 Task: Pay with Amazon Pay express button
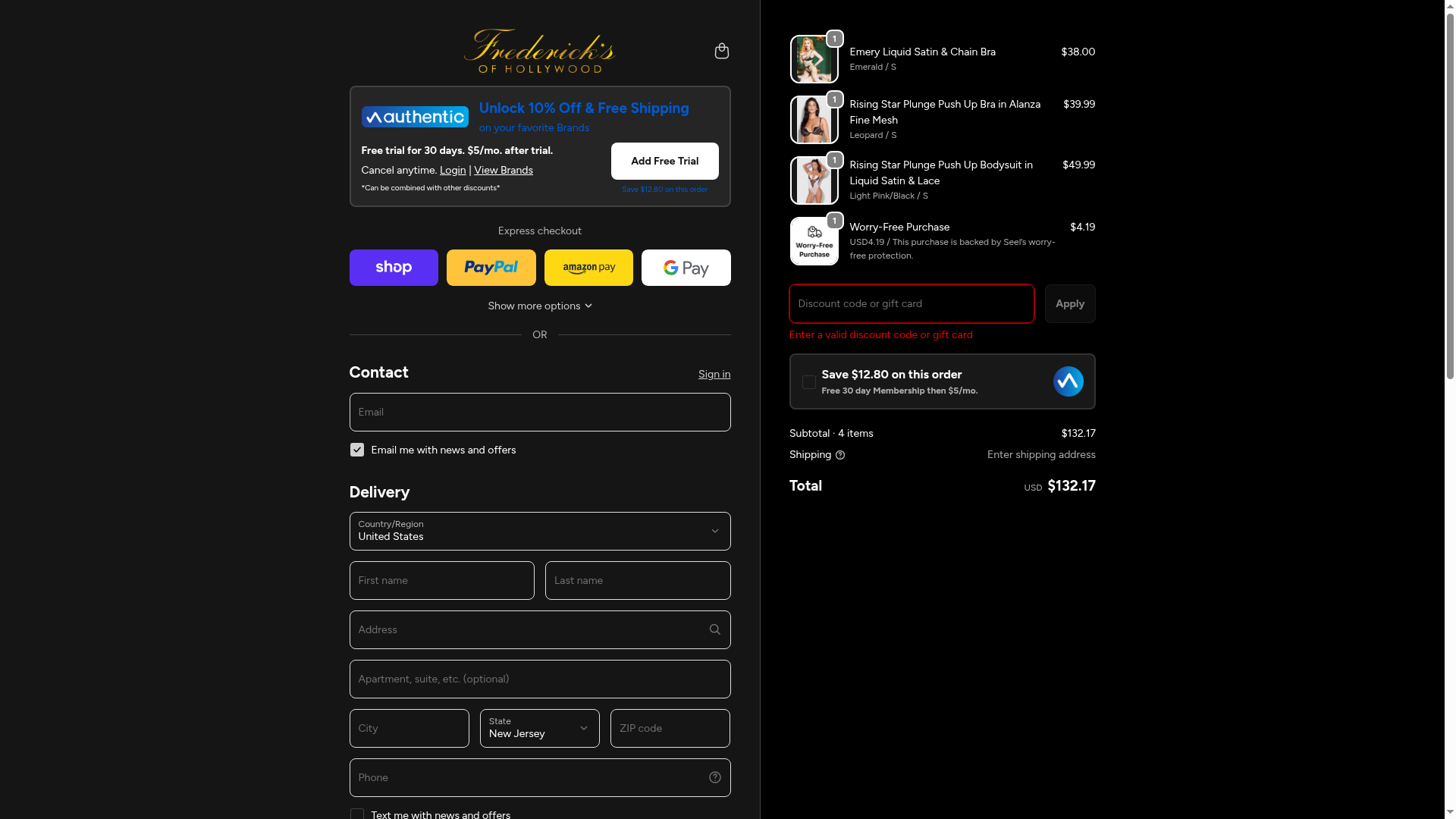[588, 268]
